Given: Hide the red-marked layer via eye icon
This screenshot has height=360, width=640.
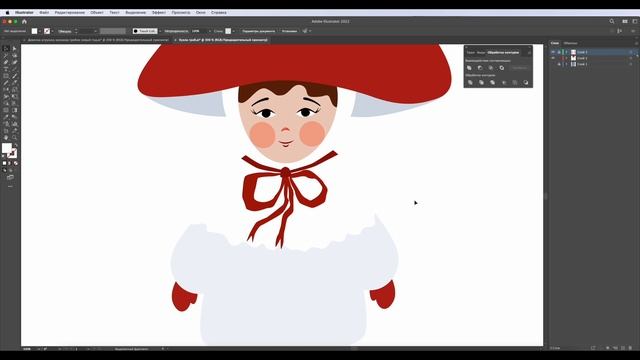Looking at the screenshot, I should click(x=553, y=58).
